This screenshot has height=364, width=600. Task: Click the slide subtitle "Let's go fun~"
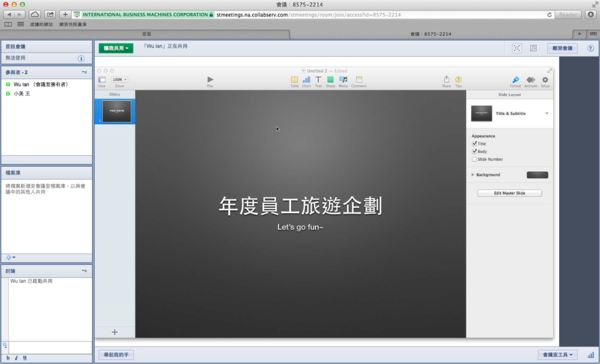[x=300, y=227]
